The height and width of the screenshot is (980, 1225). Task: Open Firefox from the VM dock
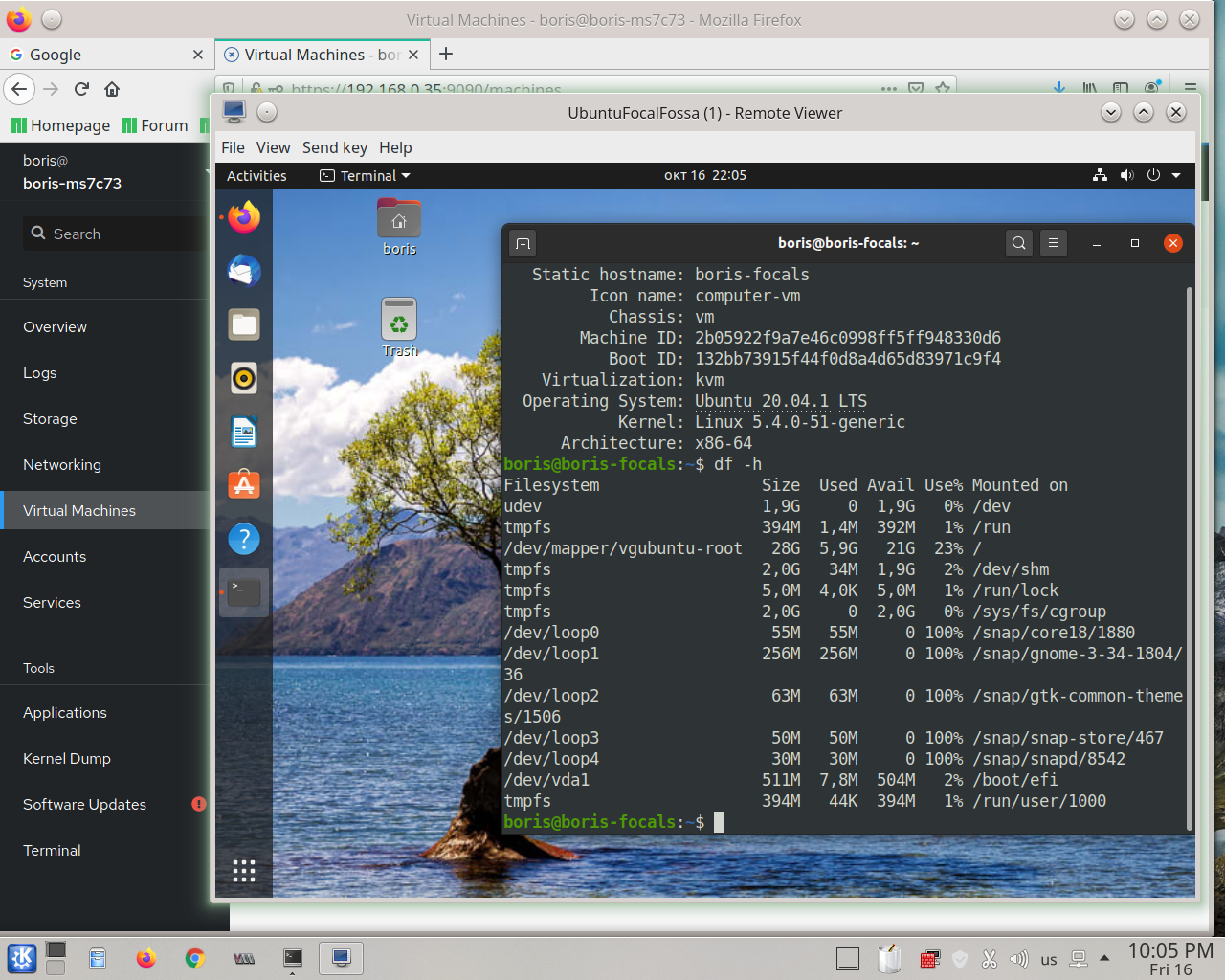[x=243, y=217]
